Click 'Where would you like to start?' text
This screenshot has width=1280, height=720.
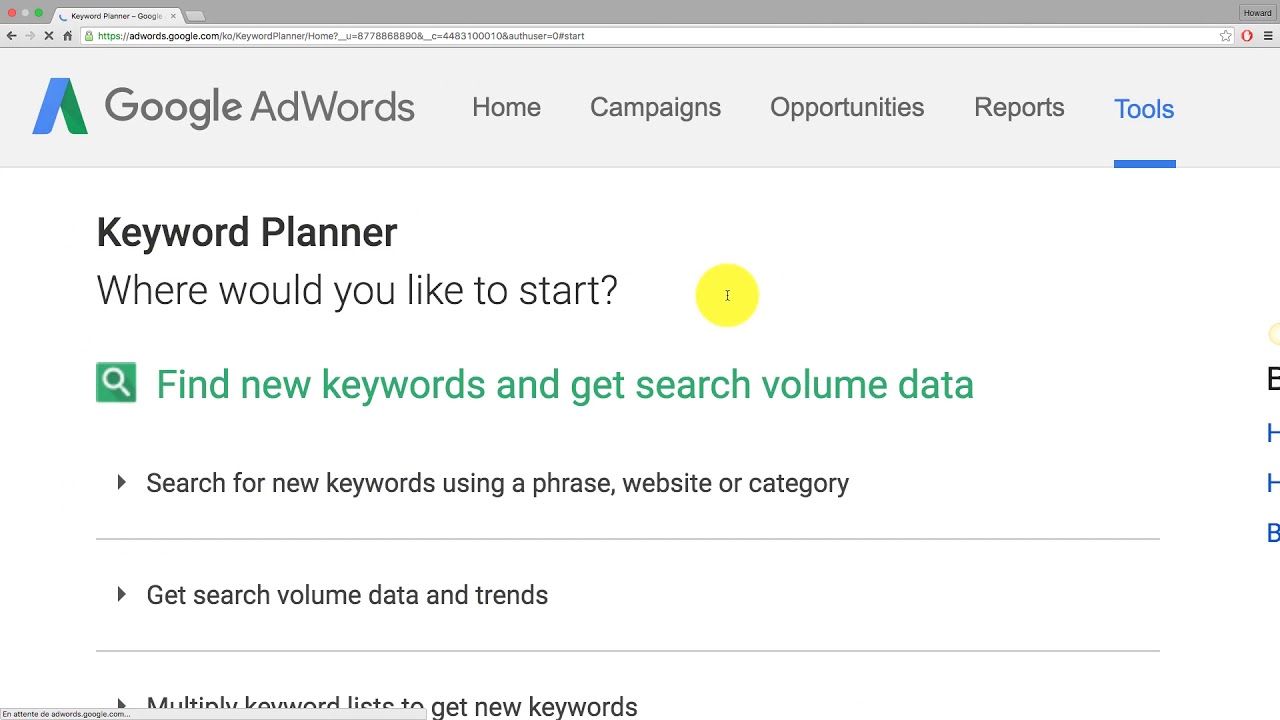357,291
